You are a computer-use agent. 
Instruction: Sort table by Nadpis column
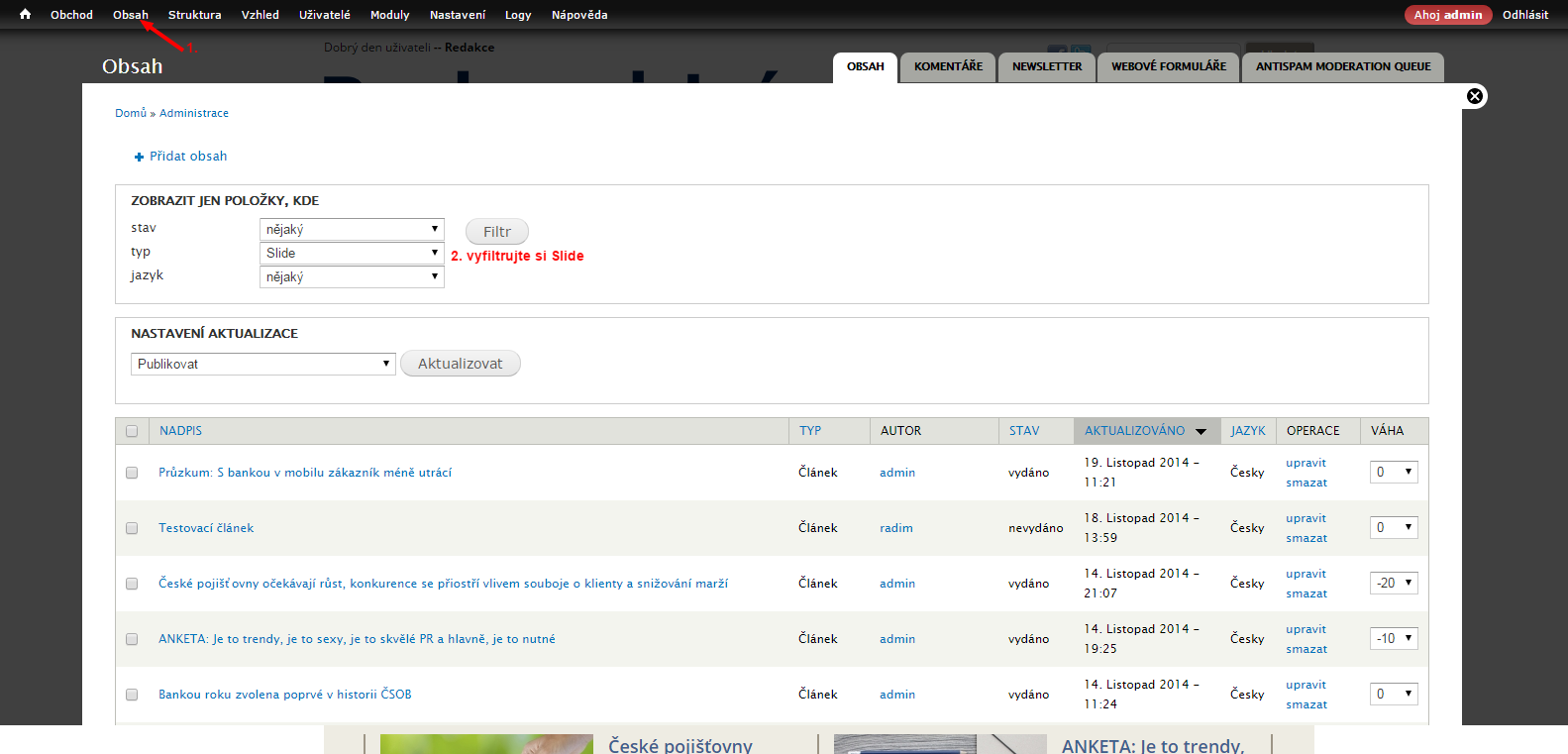[x=180, y=431]
